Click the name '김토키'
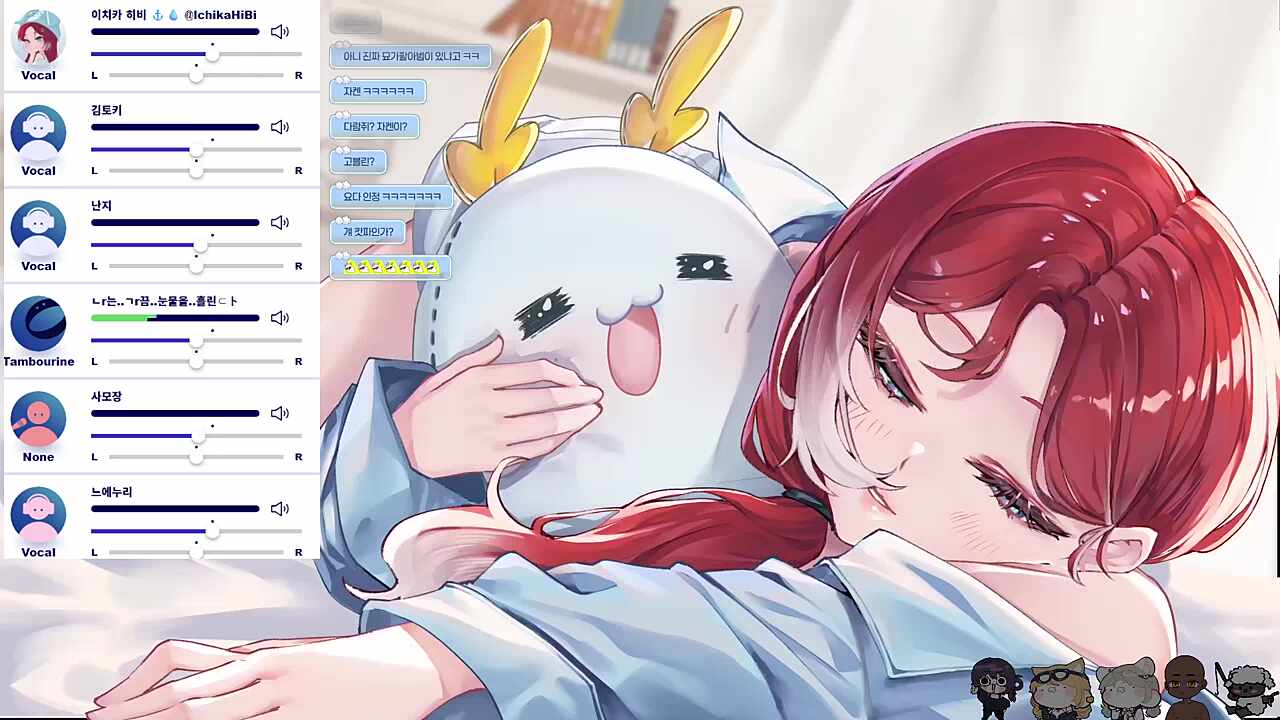 (106, 110)
